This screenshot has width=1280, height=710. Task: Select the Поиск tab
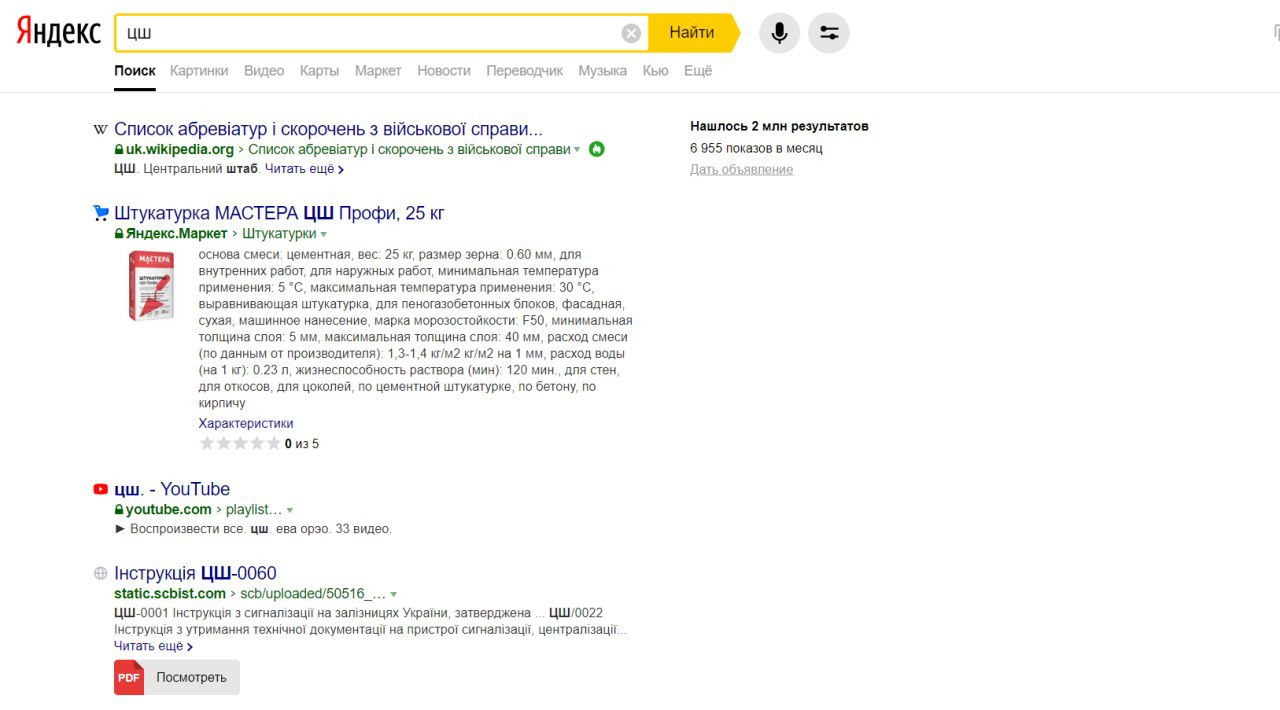(x=135, y=71)
